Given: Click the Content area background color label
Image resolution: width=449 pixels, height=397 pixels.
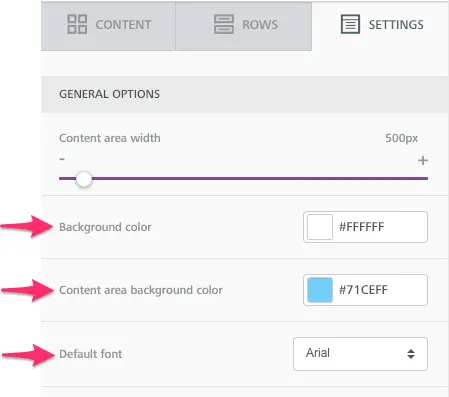Looking at the screenshot, I should (141, 290).
